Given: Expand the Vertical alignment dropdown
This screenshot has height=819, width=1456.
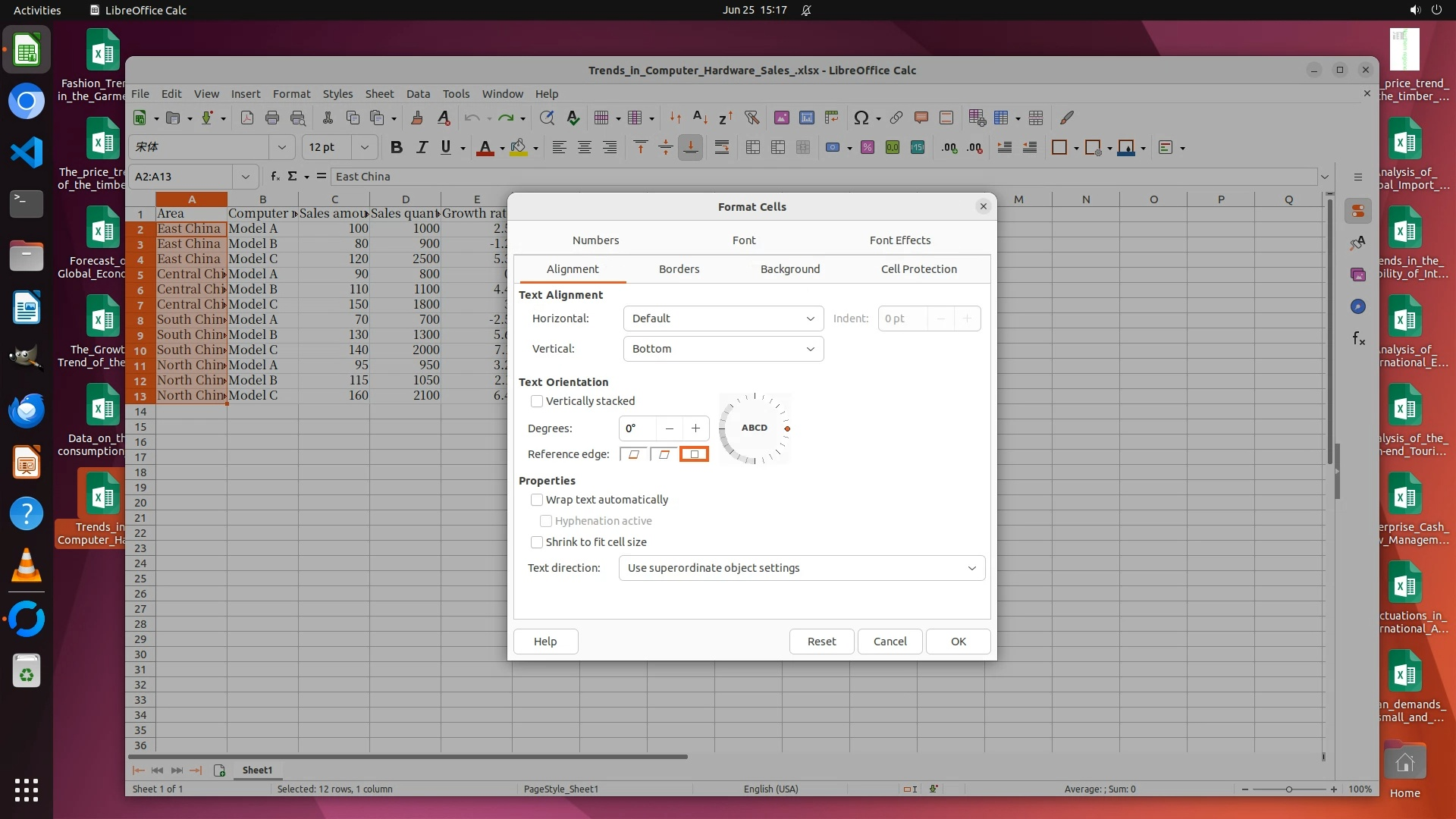Looking at the screenshot, I should (723, 349).
